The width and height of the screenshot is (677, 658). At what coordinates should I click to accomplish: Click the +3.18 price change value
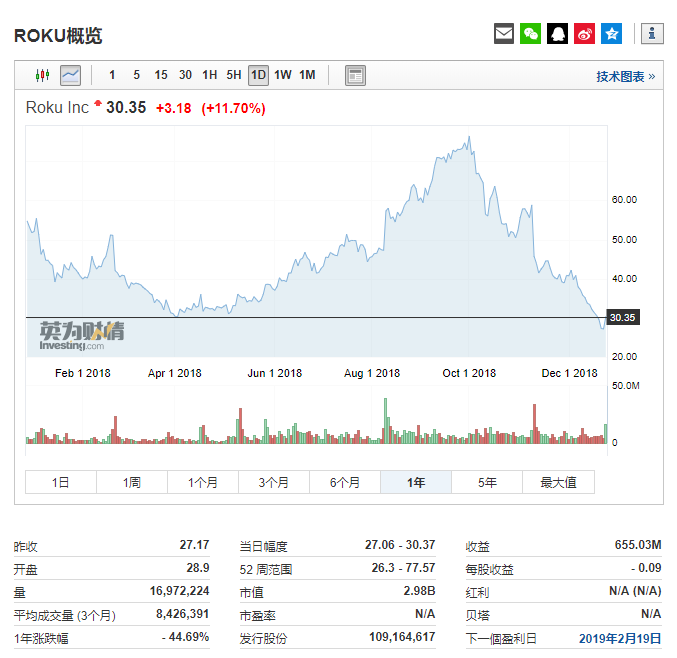click(173, 108)
